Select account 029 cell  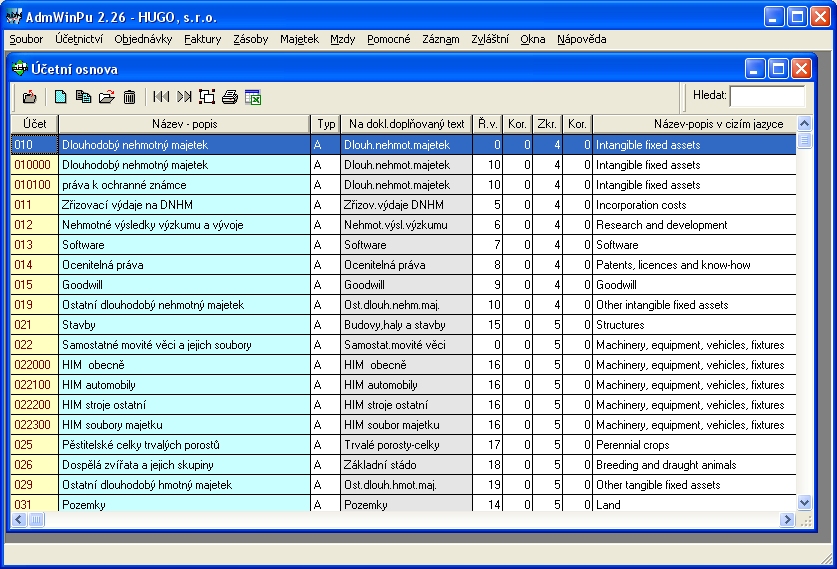tap(35, 485)
